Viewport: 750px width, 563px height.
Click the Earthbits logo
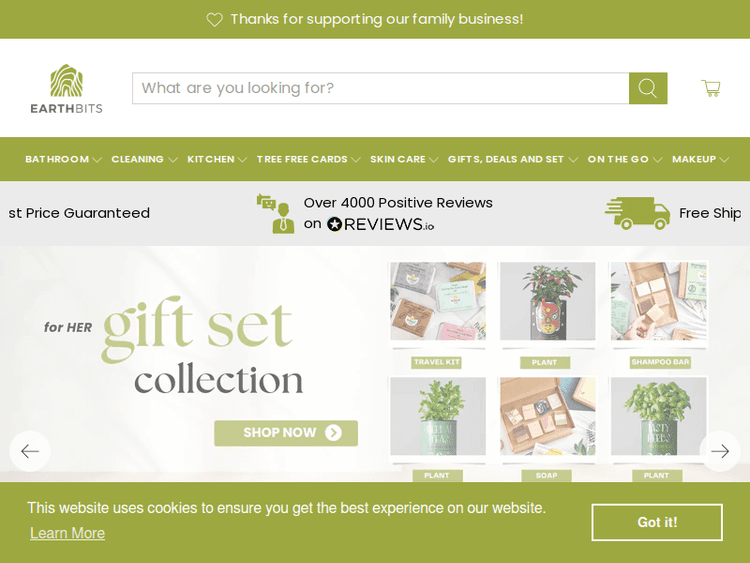pos(66,89)
